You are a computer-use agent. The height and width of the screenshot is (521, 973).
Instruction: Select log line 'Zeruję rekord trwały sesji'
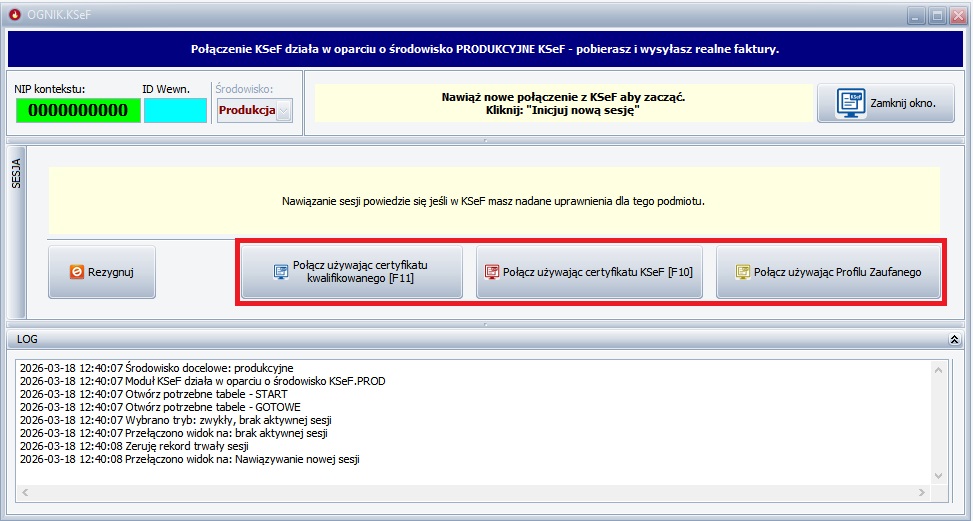135,446
